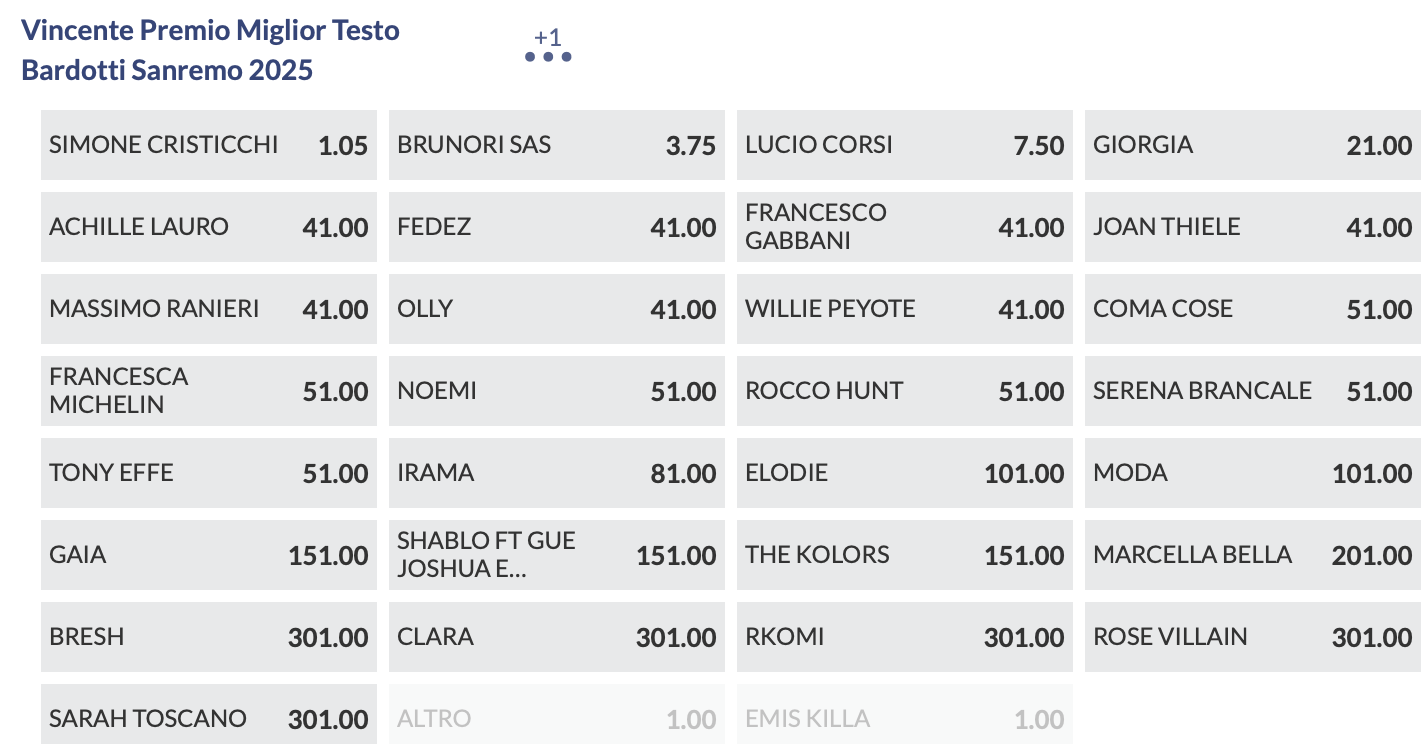Bet on Willie Peyote

904,309
